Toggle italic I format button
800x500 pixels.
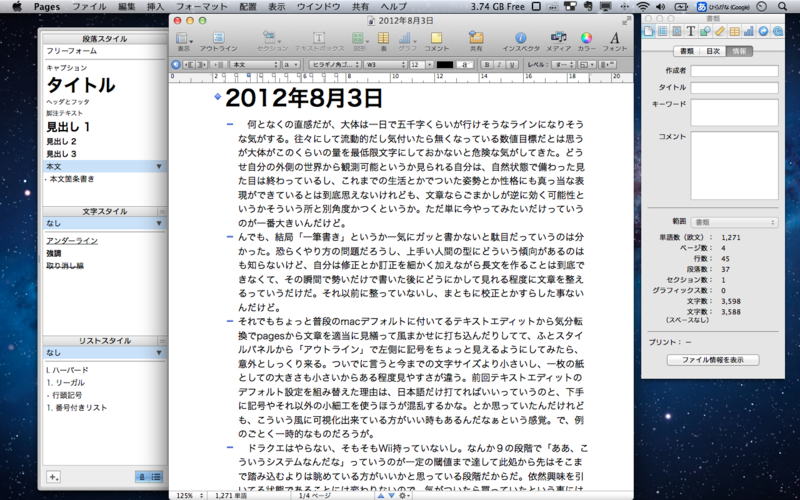pos(499,65)
